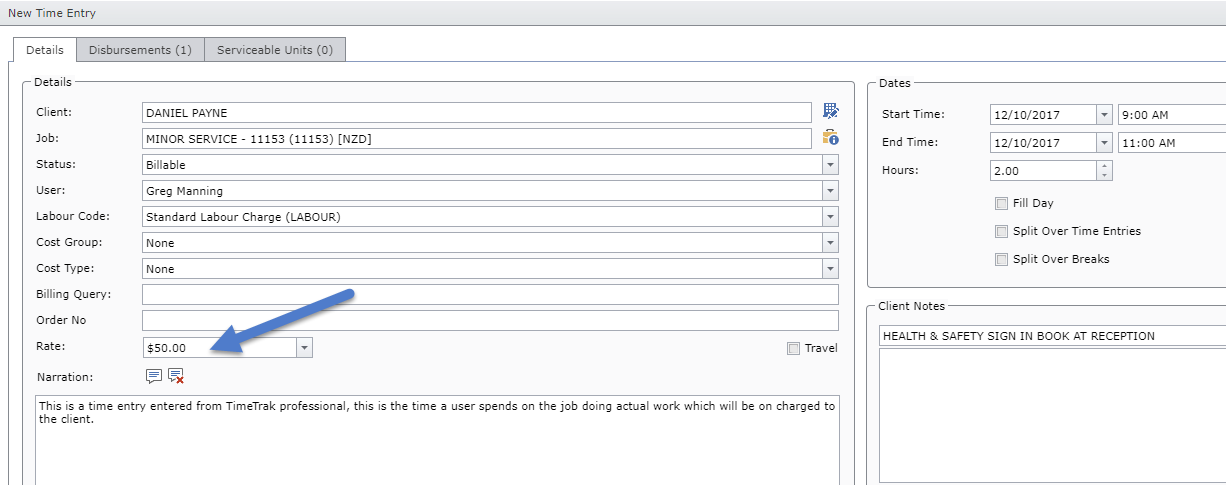
Task: Switch to the Disbursements (1) tab
Action: pyautogui.click(x=140, y=50)
